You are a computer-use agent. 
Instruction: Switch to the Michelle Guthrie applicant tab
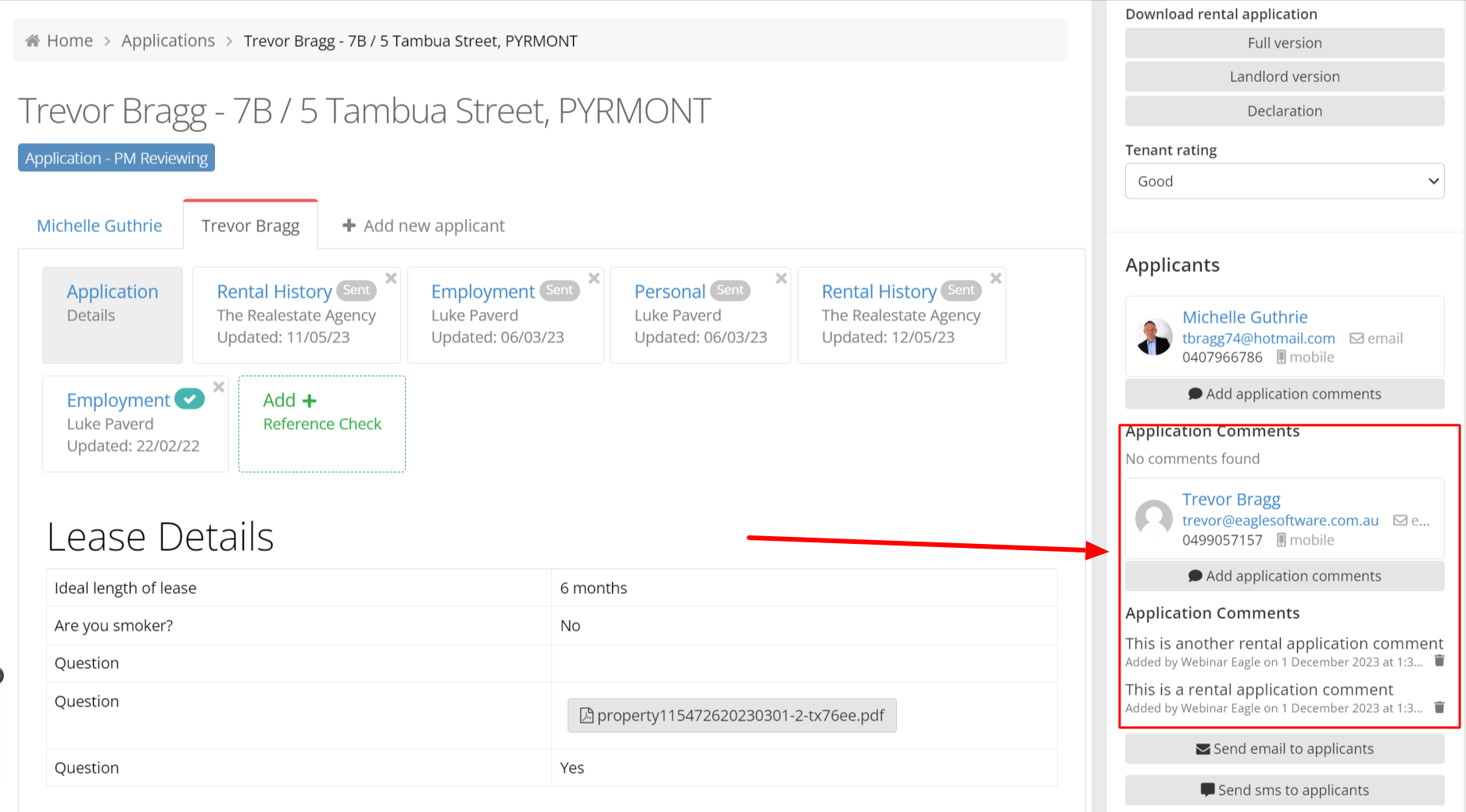(x=99, y=226)
